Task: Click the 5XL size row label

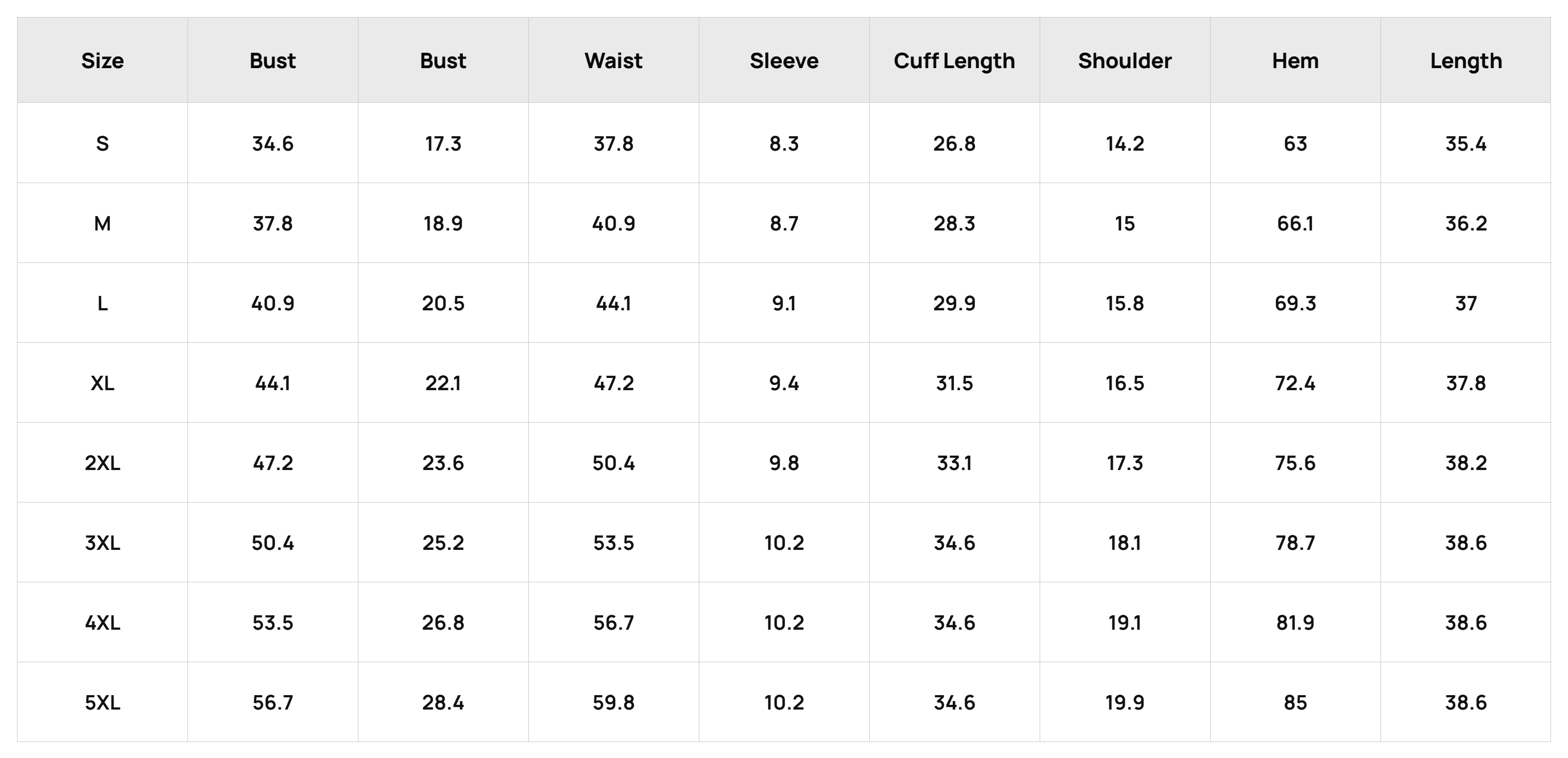Action: (102, 702)
